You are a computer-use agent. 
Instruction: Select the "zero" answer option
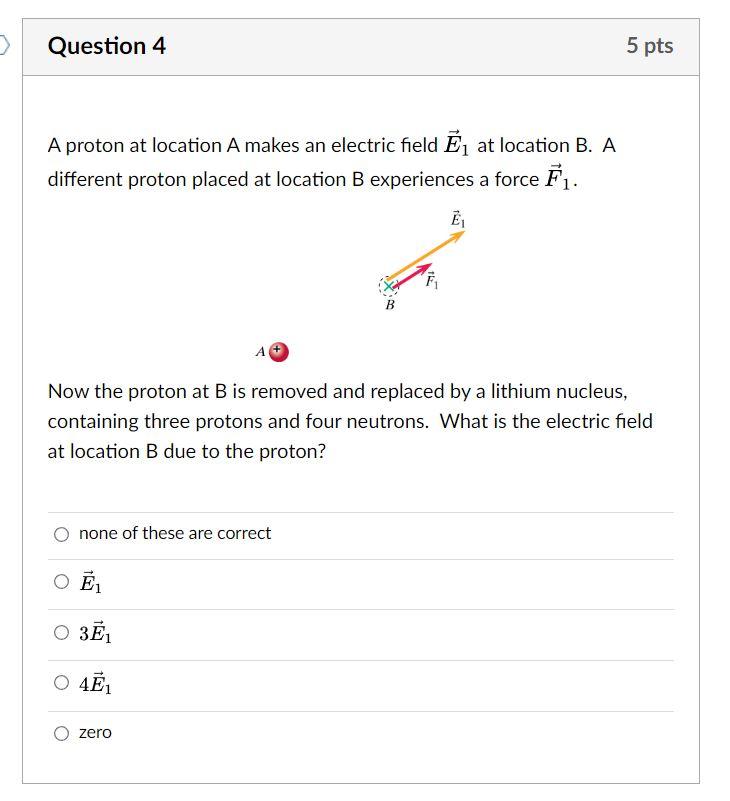point(61,733)
